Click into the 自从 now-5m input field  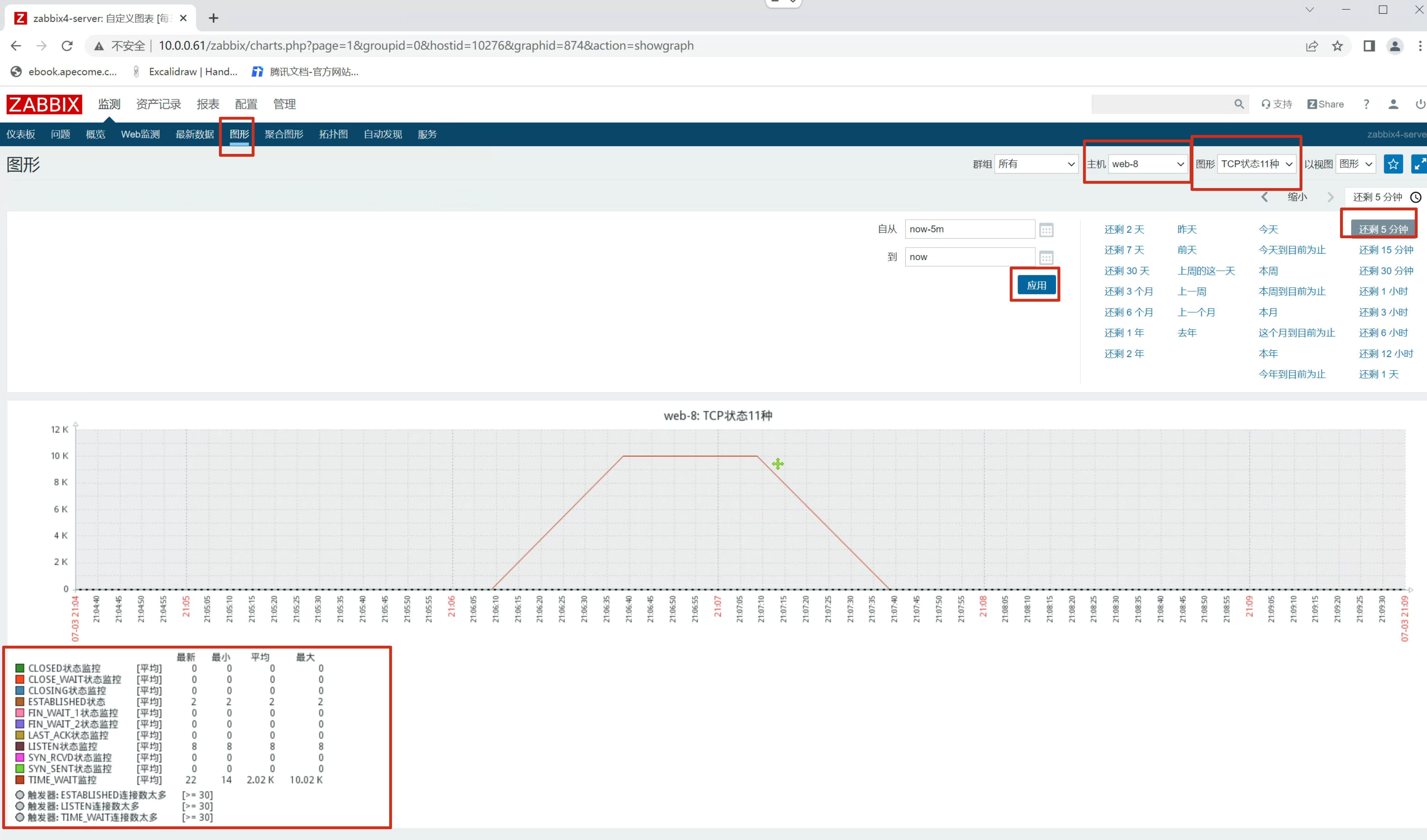[x=969, y=229]
